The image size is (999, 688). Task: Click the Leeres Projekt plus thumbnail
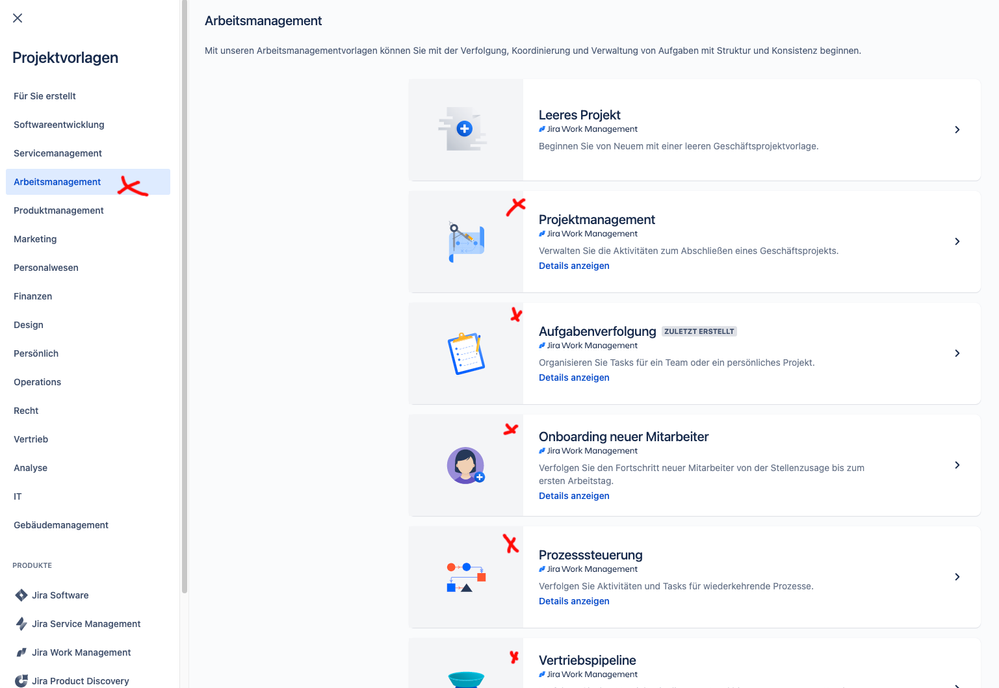(464, 129)
